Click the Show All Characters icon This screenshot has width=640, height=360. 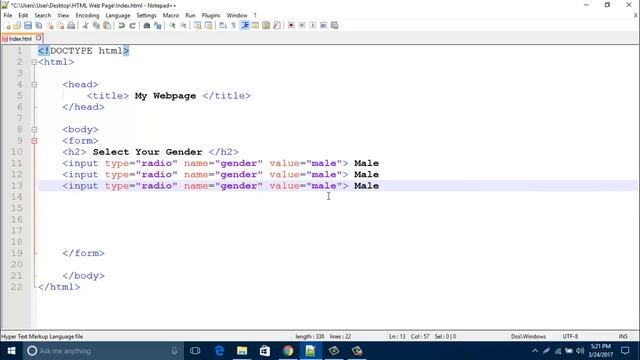coord(233,26)
